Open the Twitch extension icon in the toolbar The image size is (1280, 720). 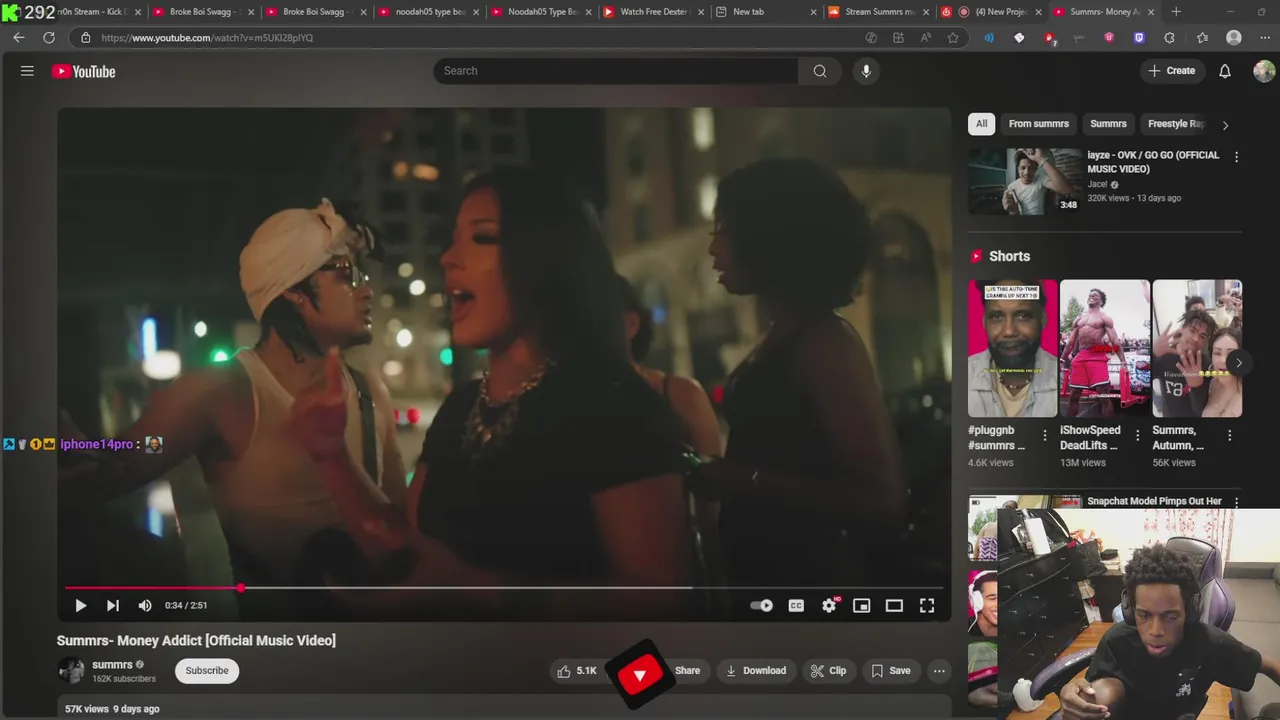click(1139, 38)
